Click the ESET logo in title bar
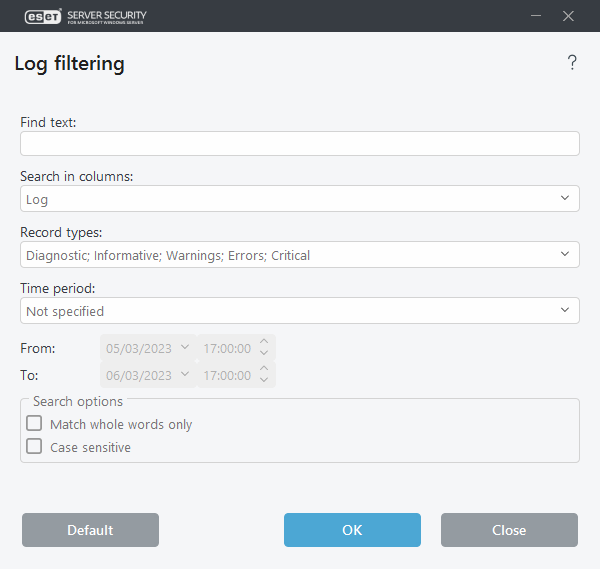The width and height of the screenshot is (600, 569). click(x=36, y=16)
